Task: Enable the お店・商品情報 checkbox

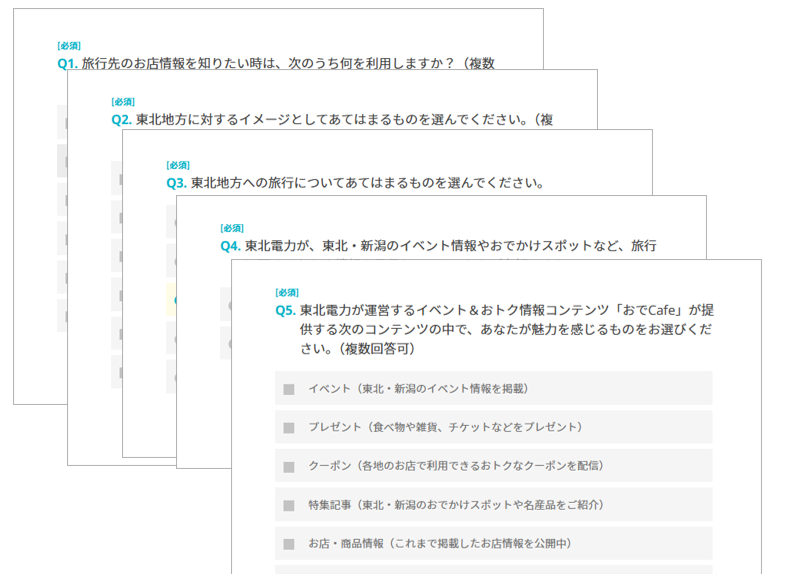Action: pos(289,544)
